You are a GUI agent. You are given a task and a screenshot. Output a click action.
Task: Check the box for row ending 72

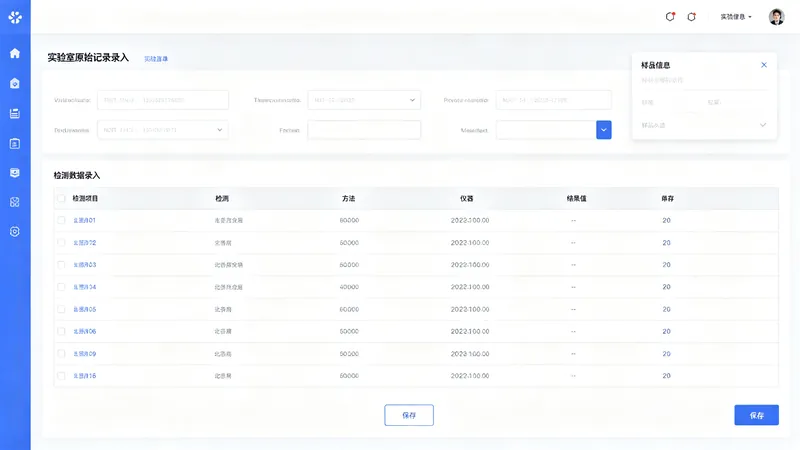click(x=61, y=243)
